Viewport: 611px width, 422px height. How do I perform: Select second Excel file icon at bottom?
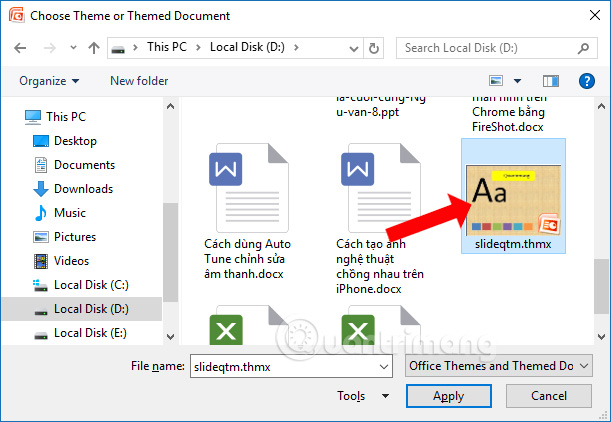381,325
